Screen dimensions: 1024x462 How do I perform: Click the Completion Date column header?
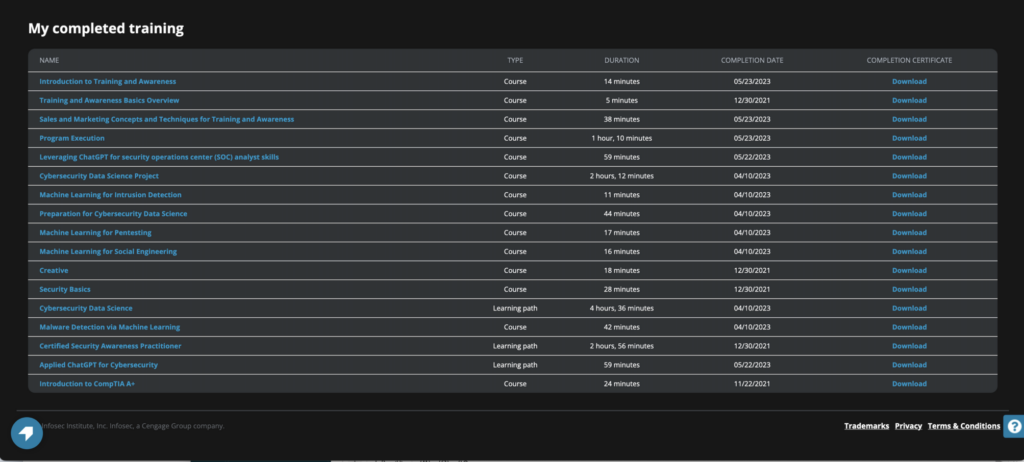point(752,60)
